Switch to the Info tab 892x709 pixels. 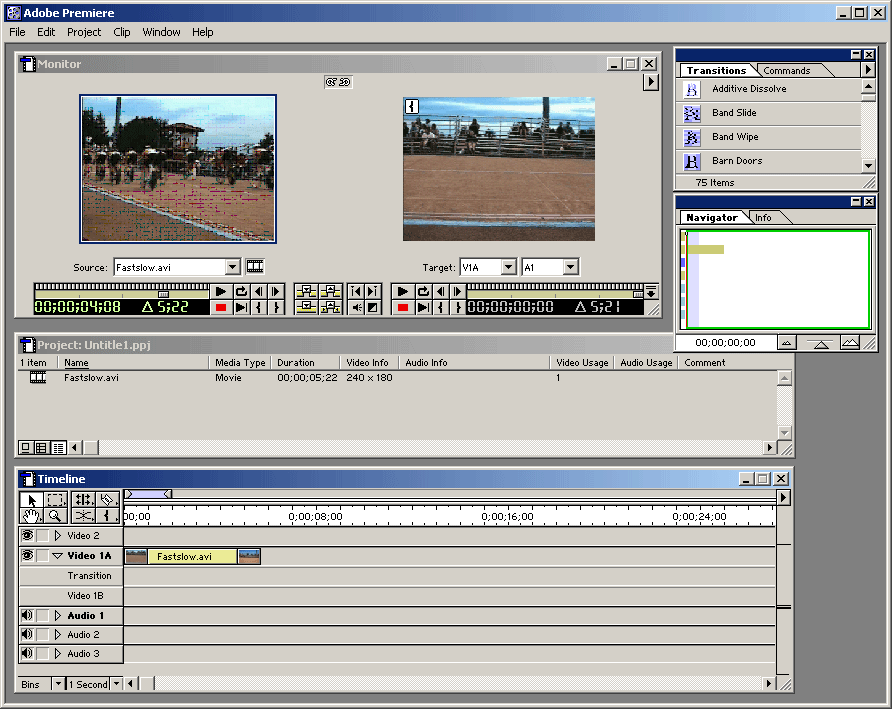tap(763, 217)
